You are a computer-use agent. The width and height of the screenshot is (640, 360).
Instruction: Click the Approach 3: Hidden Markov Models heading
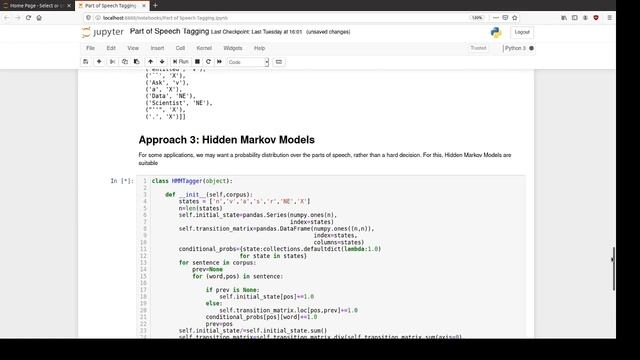(227, 140)
